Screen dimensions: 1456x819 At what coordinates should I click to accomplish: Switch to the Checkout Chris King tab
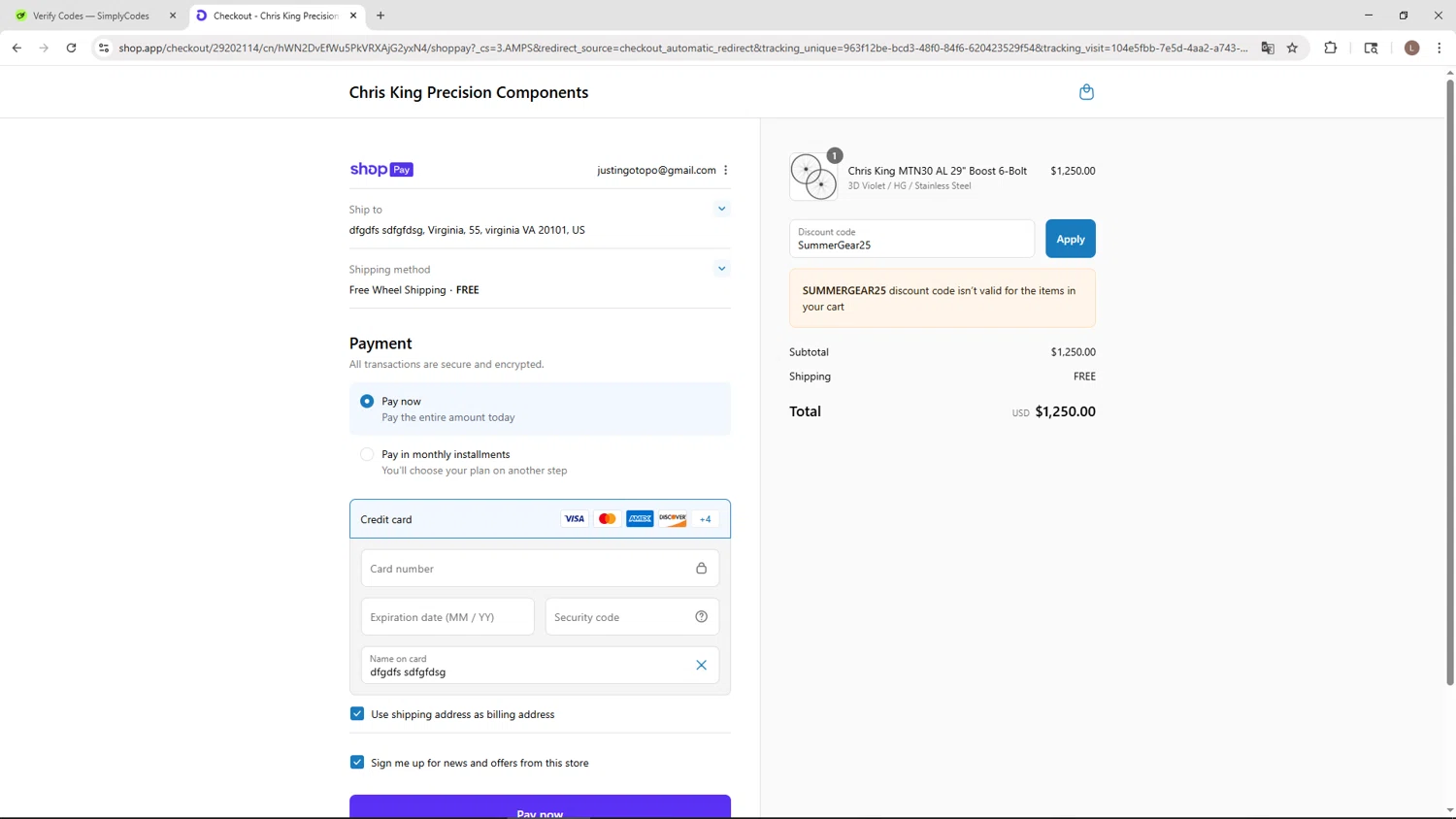(277, 16)
